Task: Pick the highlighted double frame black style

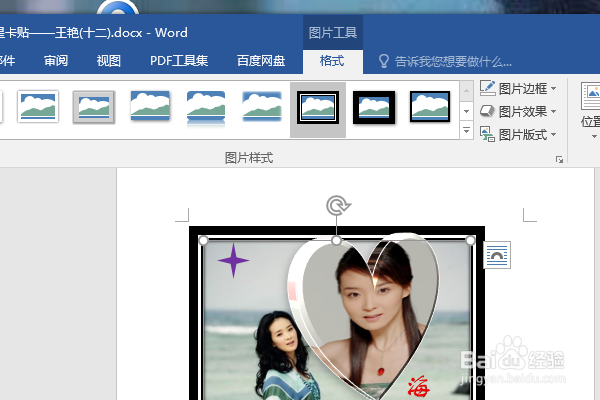Action: coord(318,109)
